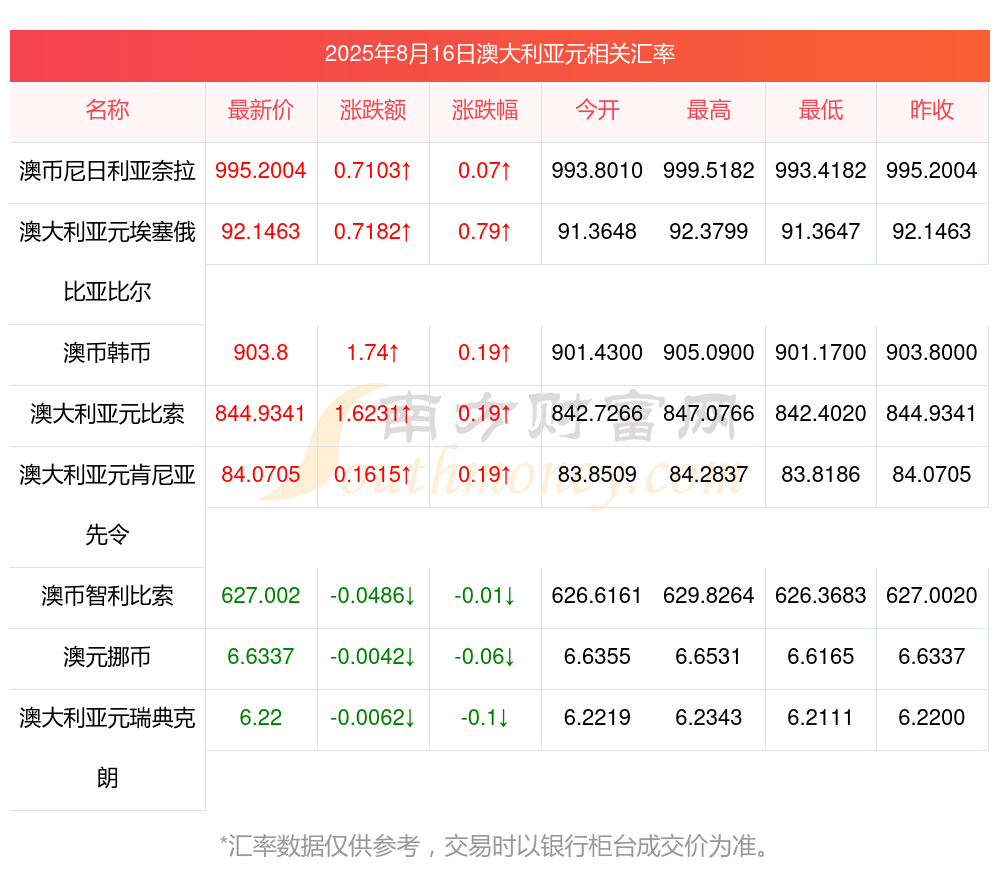The width and height of the screenshot is (1000, 877).
Task: Click row name 澳大利亚元瑞典克朗
Action: point(107,748)
